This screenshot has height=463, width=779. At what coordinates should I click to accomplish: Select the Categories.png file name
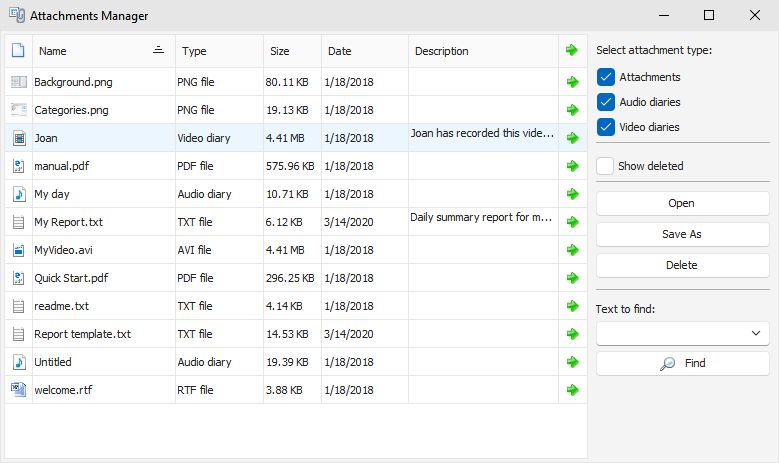[71, 110]
